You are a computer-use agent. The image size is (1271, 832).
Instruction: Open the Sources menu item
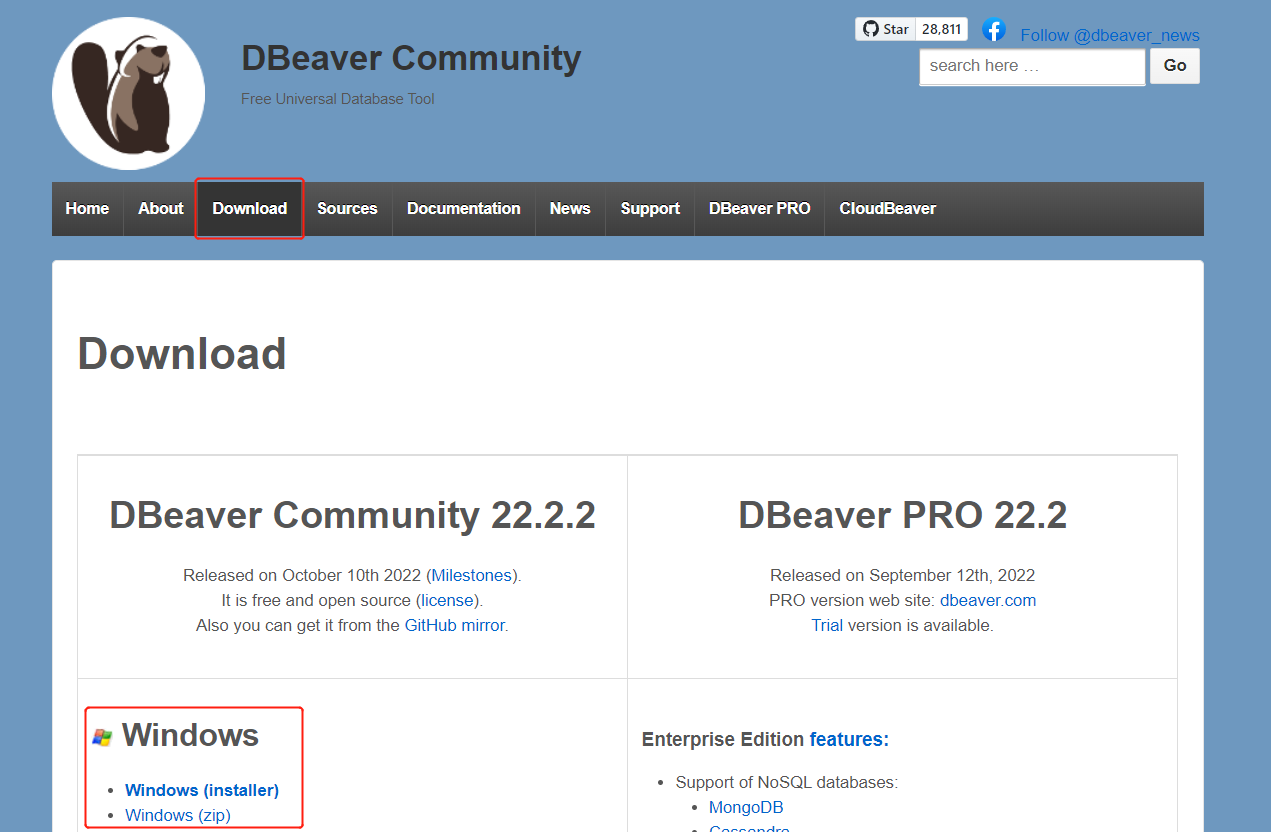pos(347,209)
